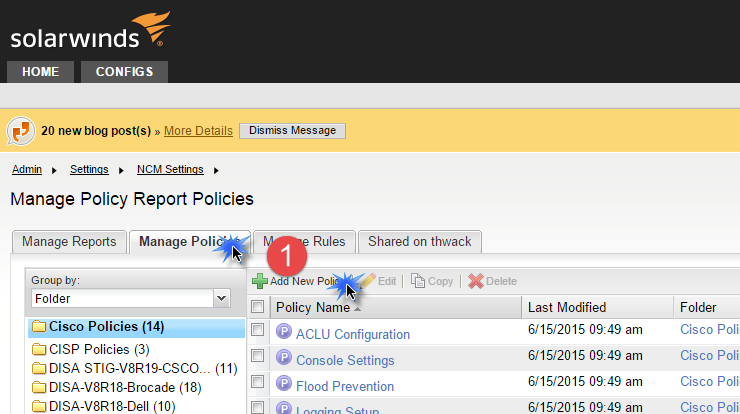Click the red X Delete icon

(476, 281)
